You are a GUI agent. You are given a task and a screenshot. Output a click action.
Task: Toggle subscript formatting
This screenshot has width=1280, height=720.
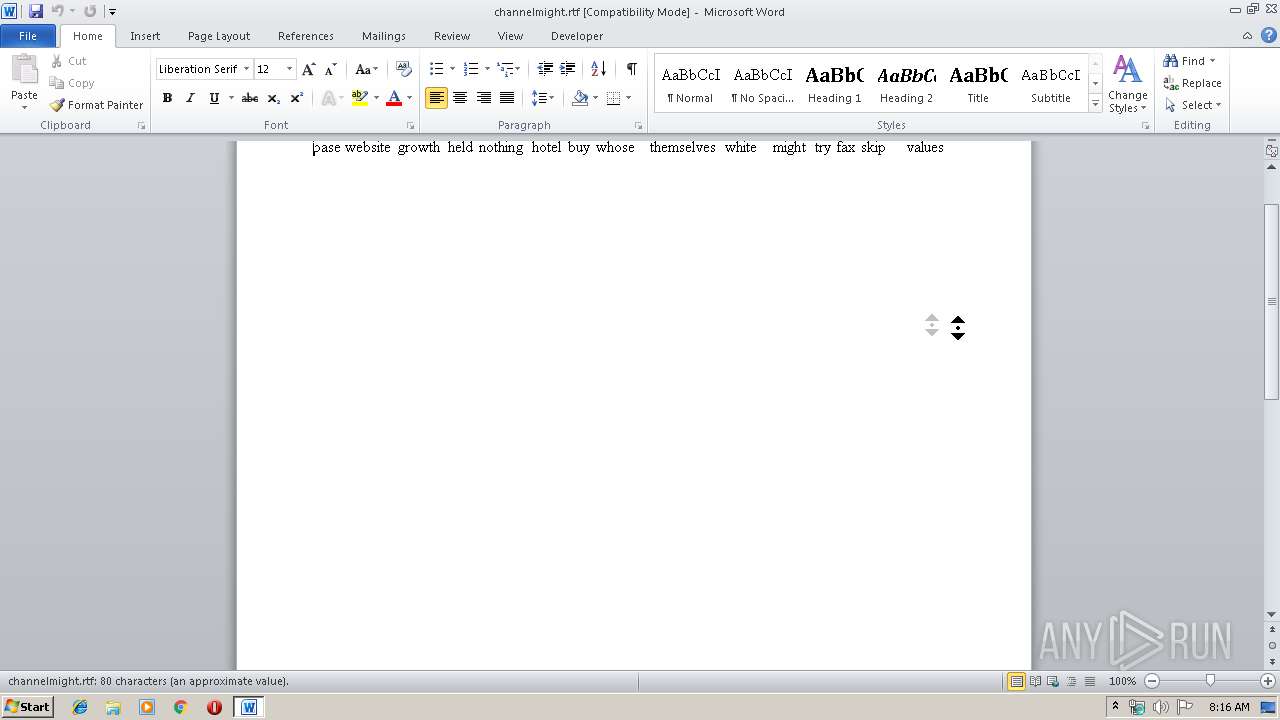tap(274, 98)
